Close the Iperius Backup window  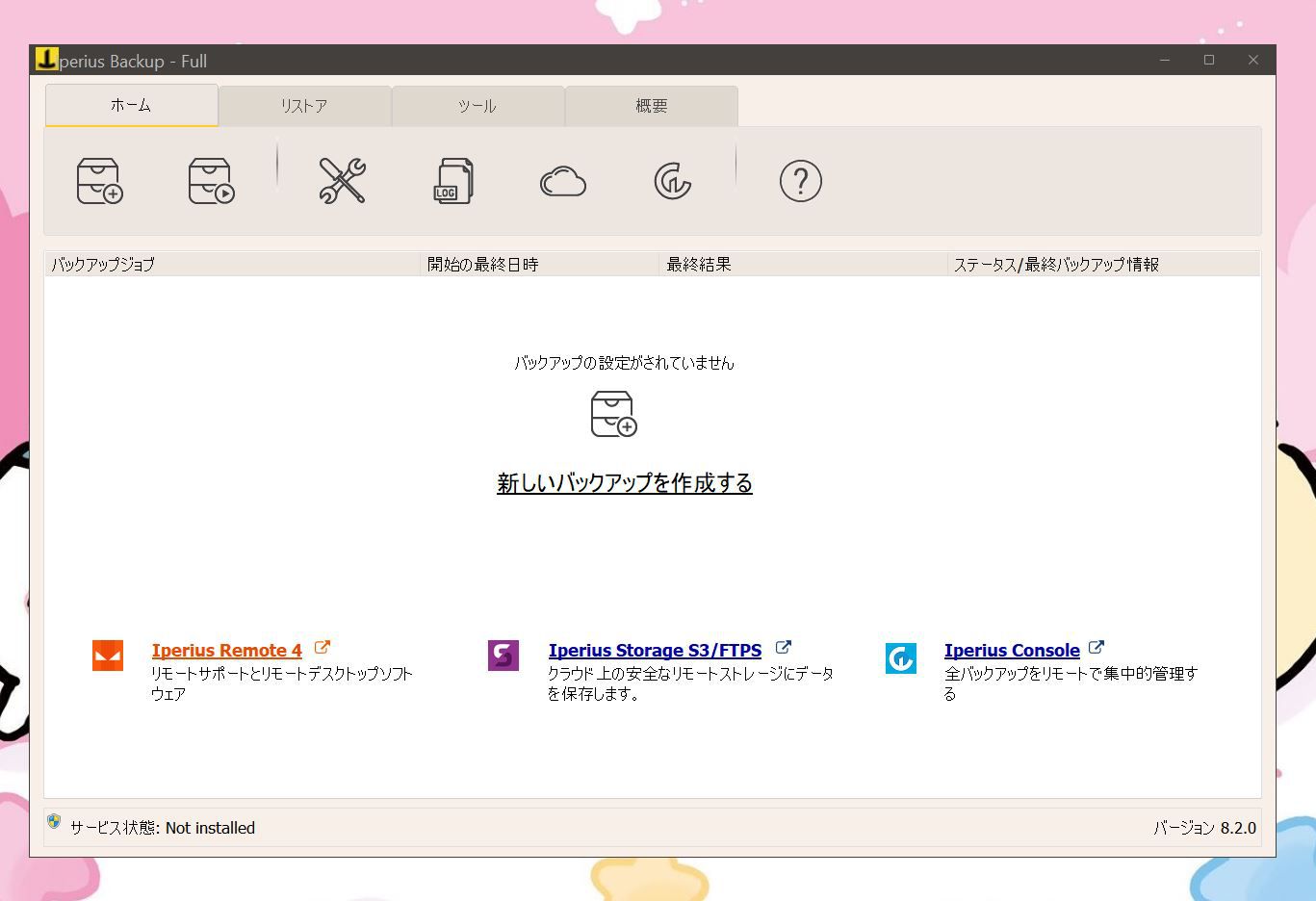click(x=1253, y=60)
